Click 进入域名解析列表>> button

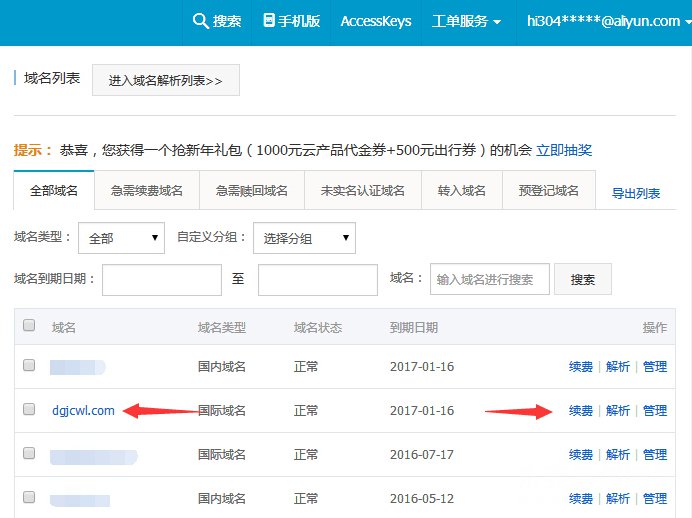coord(166,80)
